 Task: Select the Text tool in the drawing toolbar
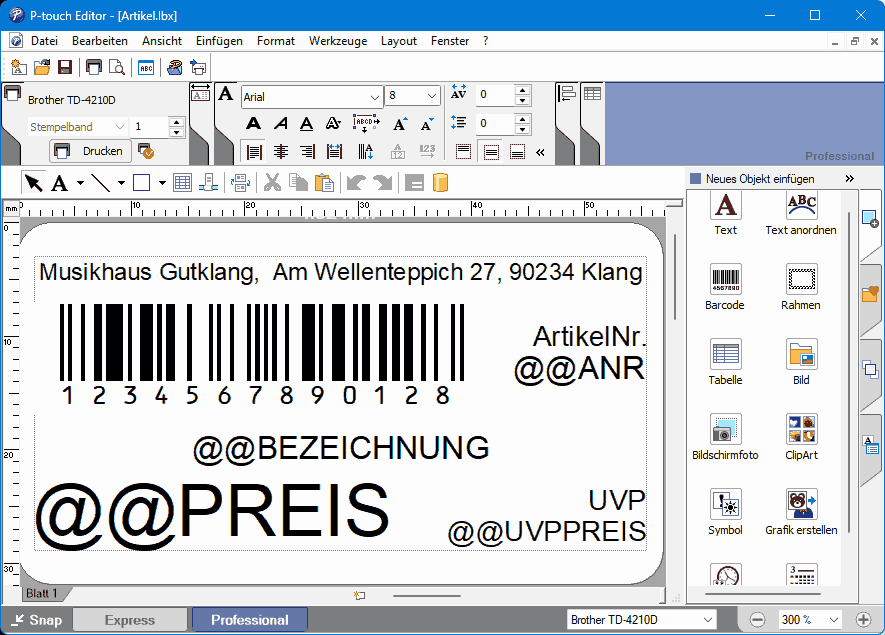59,182
